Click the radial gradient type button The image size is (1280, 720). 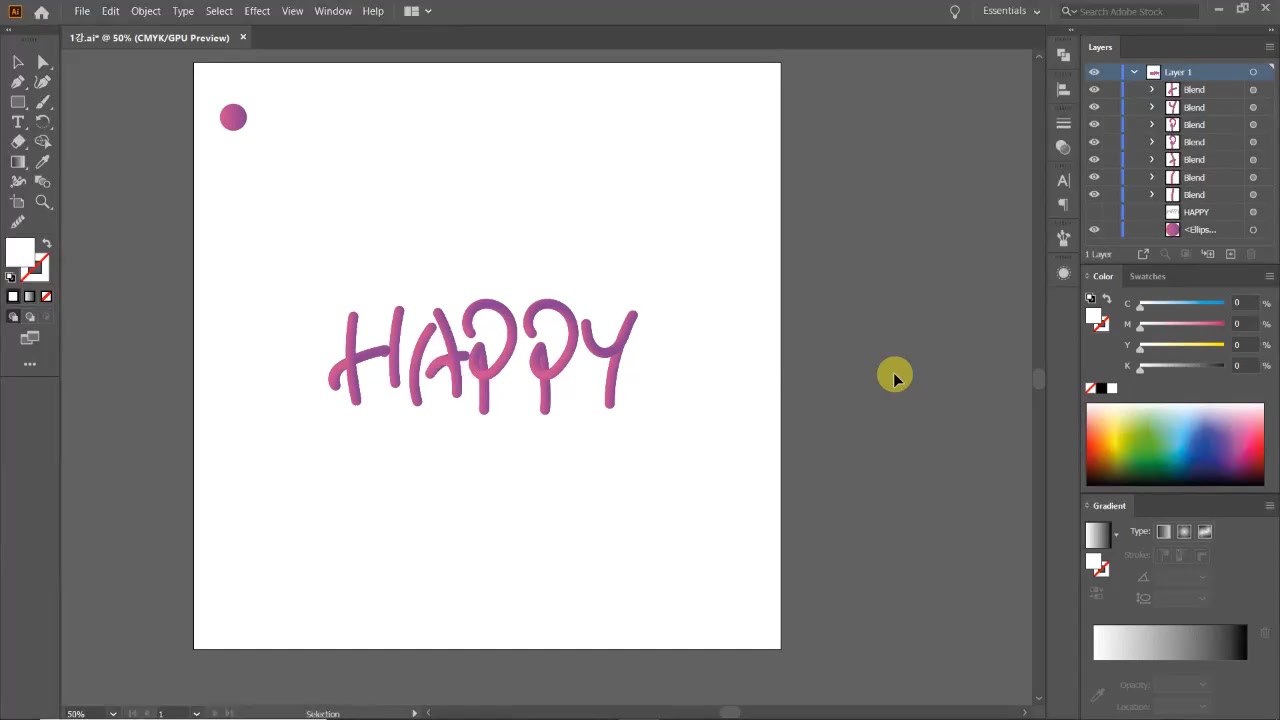click(x=1184, y=532)
